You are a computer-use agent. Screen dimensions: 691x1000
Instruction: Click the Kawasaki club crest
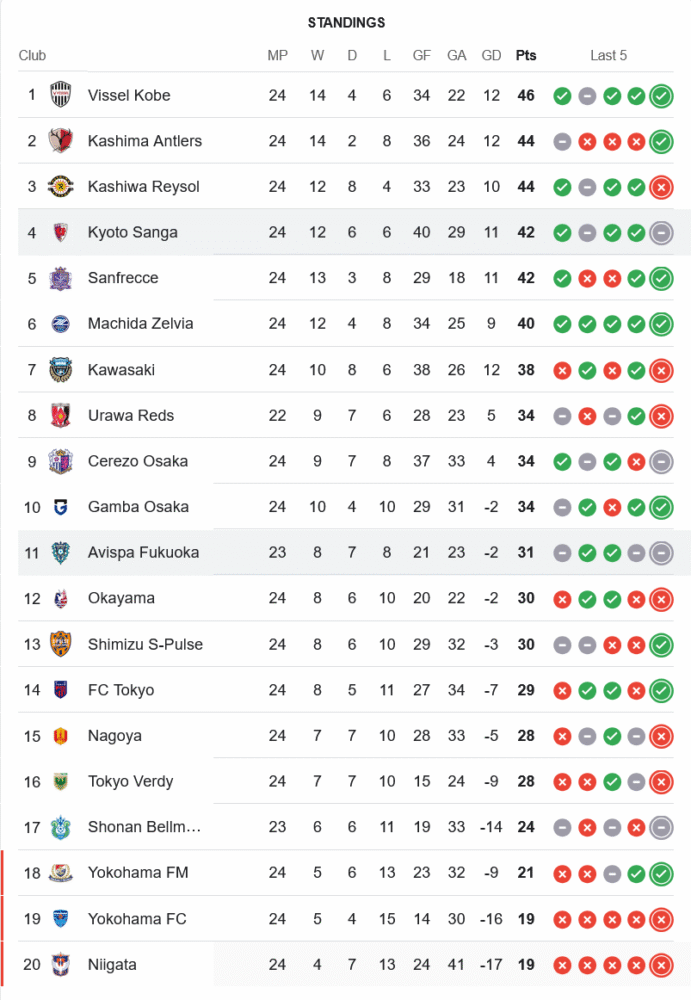(x=61, y=370)
